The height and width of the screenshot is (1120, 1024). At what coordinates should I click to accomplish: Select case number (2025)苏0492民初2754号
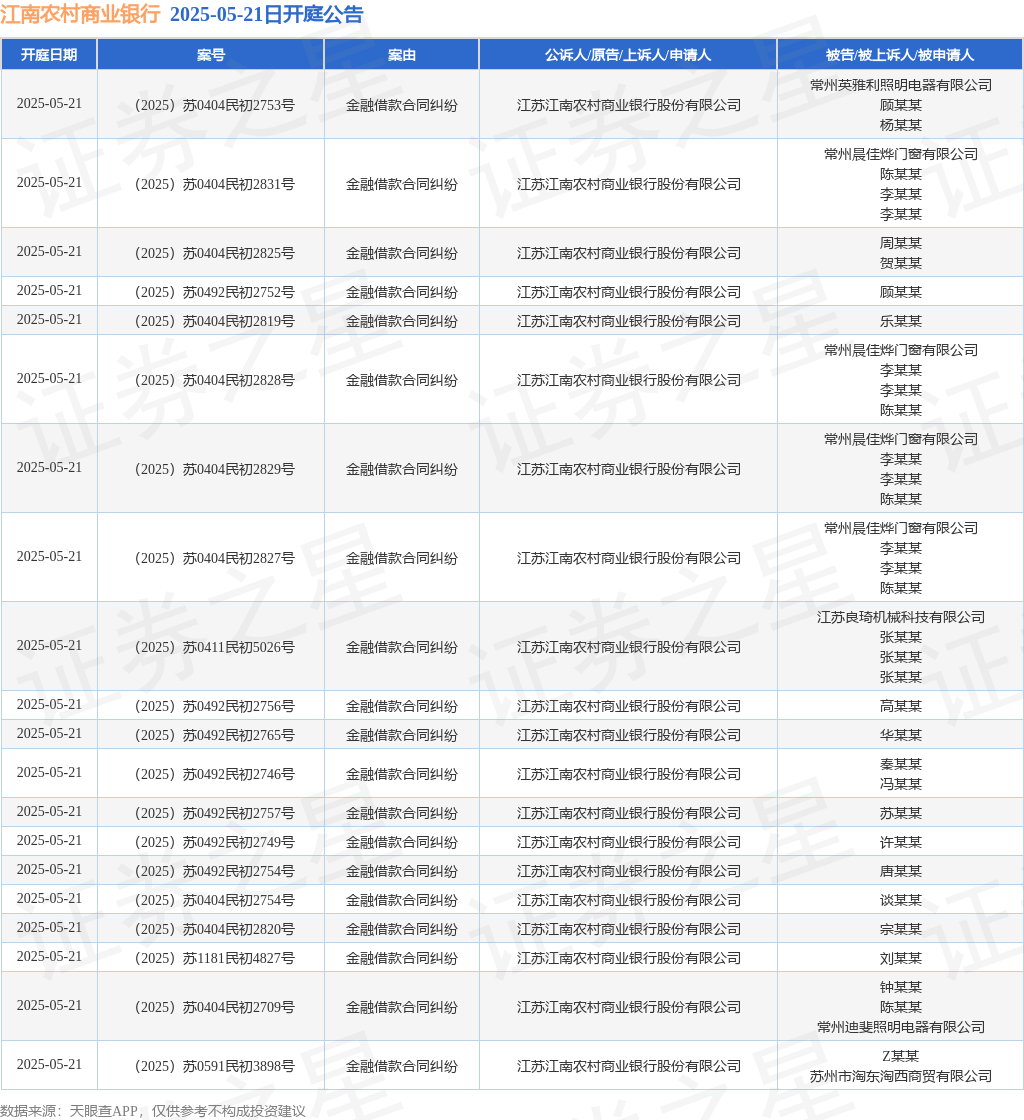coord(214,871)
